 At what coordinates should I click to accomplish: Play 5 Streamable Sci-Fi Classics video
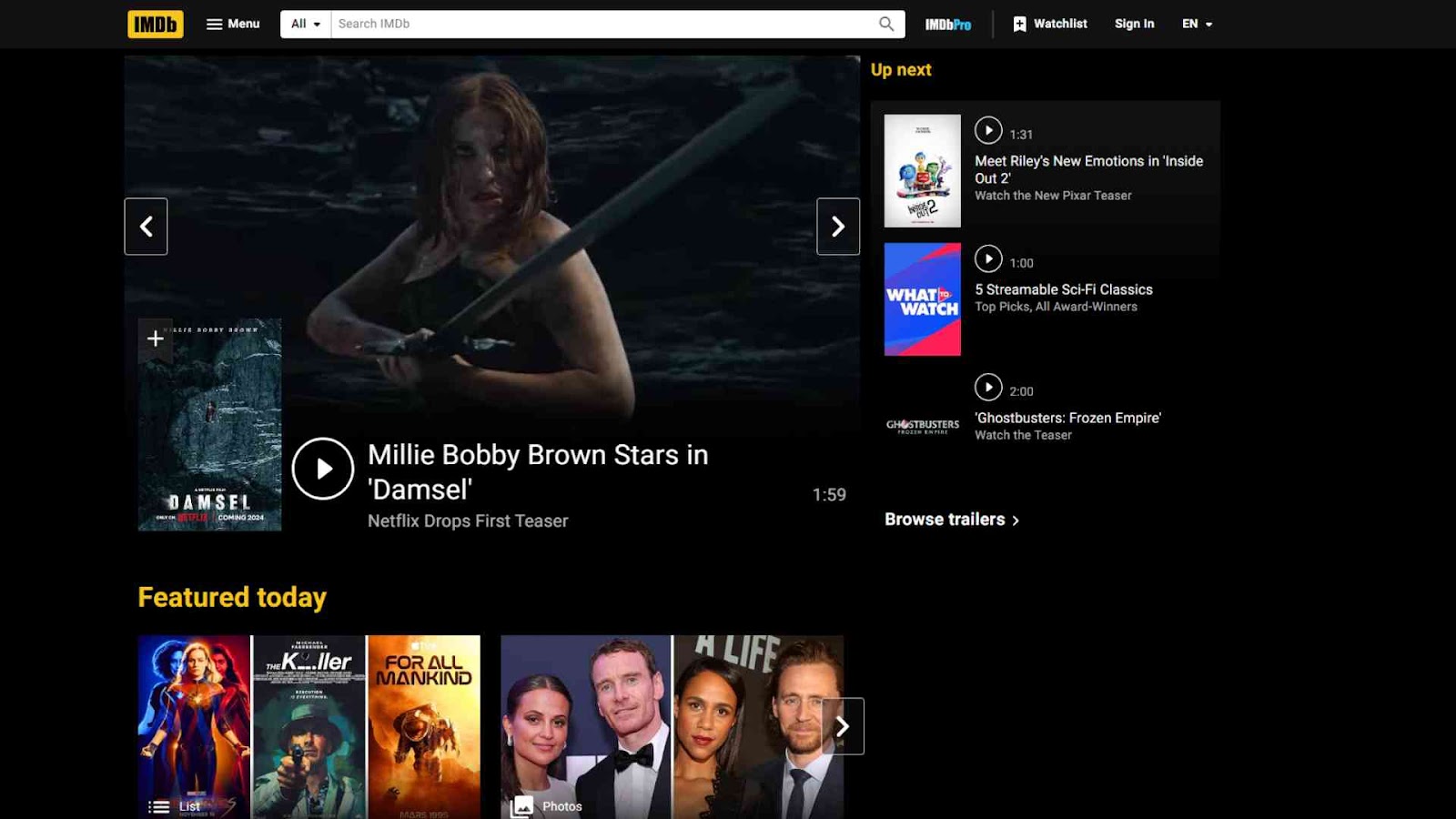(988, 259)
